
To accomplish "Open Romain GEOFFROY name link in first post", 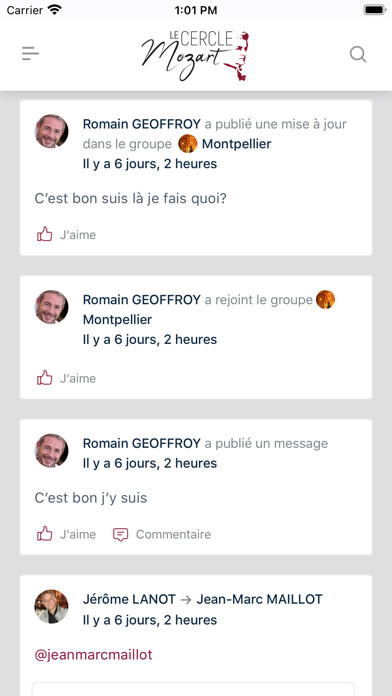I will pyautogui.click(x=142, y=124).
